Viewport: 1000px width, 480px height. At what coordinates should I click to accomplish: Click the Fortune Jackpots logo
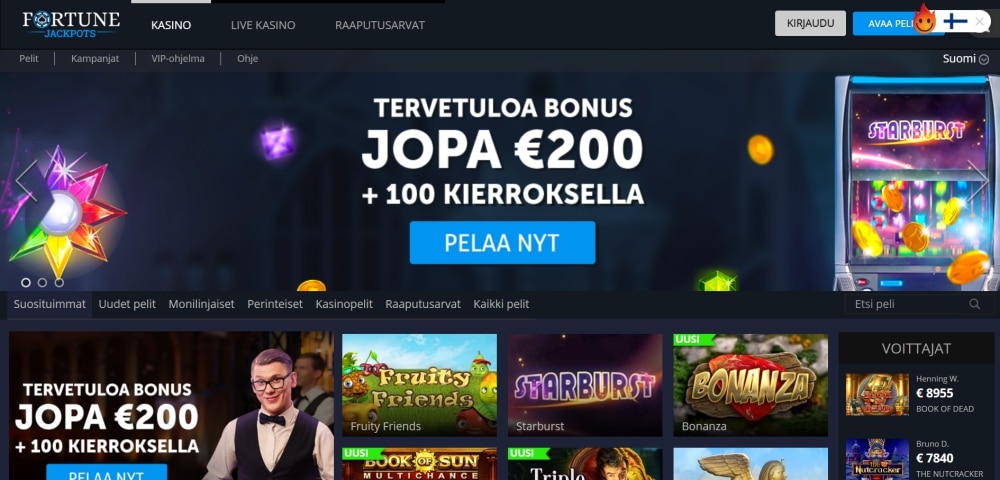(71, 24)
